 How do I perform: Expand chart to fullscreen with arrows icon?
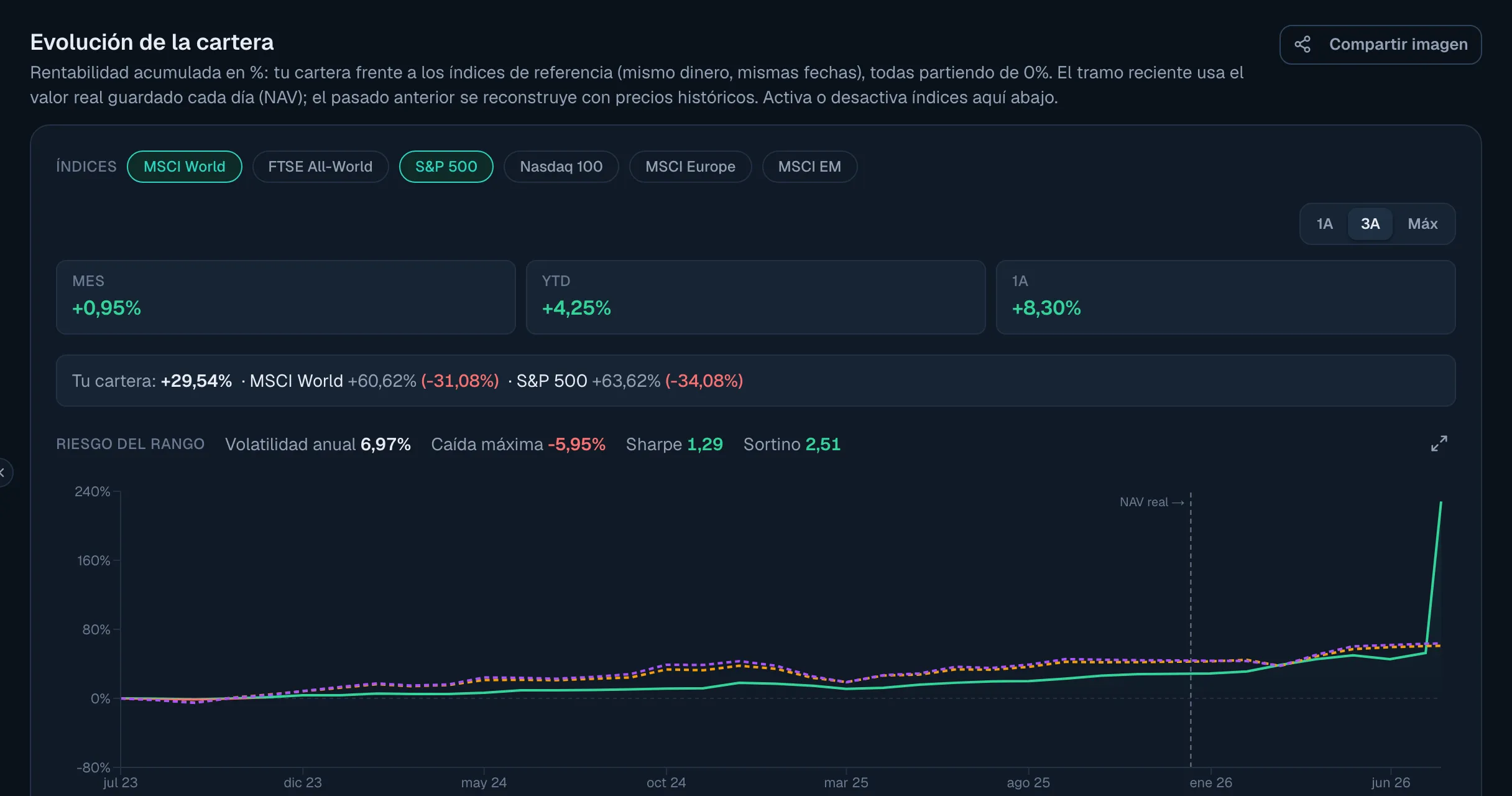(1439, 443)
